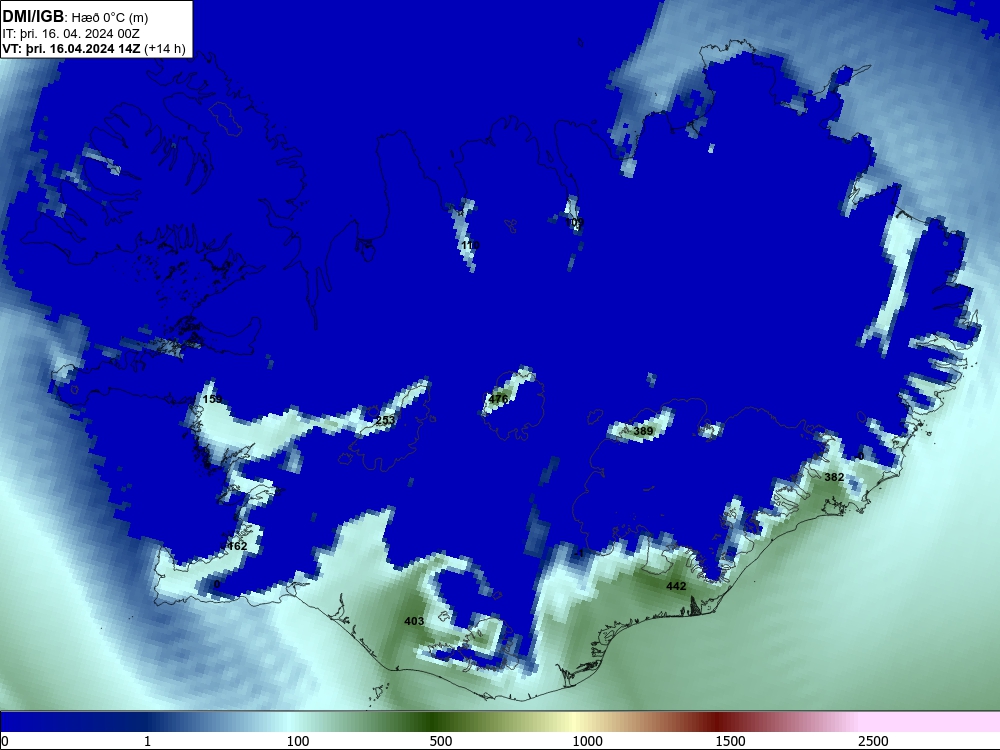Click the '(+14 h)' forecast offset
The image size is (1000, 750).
[165, 49]
